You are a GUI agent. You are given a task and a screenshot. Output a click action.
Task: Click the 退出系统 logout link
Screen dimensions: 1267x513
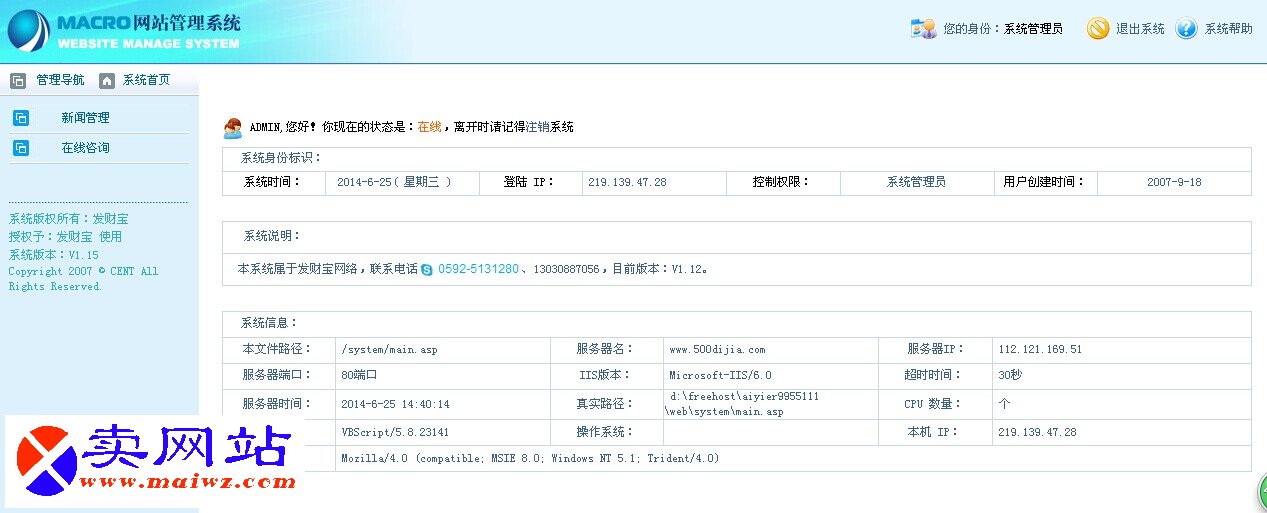1140,29
